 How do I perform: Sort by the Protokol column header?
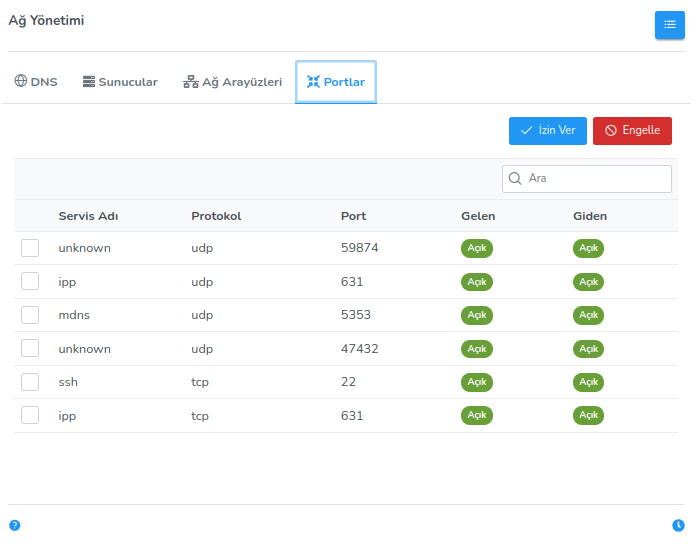pos(216,216)
